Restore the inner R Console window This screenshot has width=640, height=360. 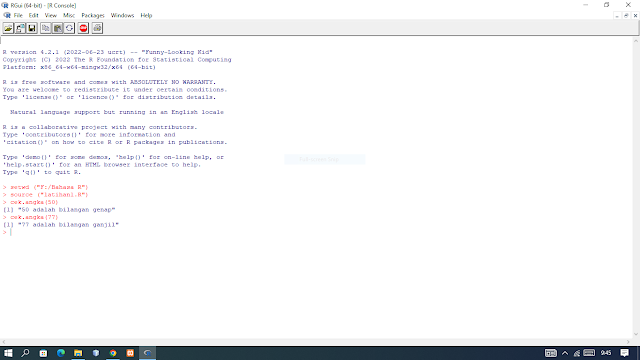coord(626,16)
